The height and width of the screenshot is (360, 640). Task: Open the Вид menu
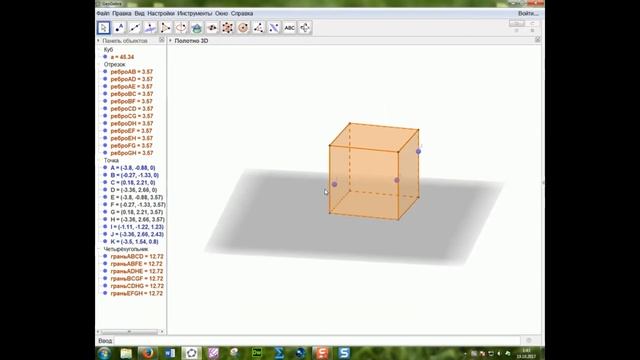(139, 13)
